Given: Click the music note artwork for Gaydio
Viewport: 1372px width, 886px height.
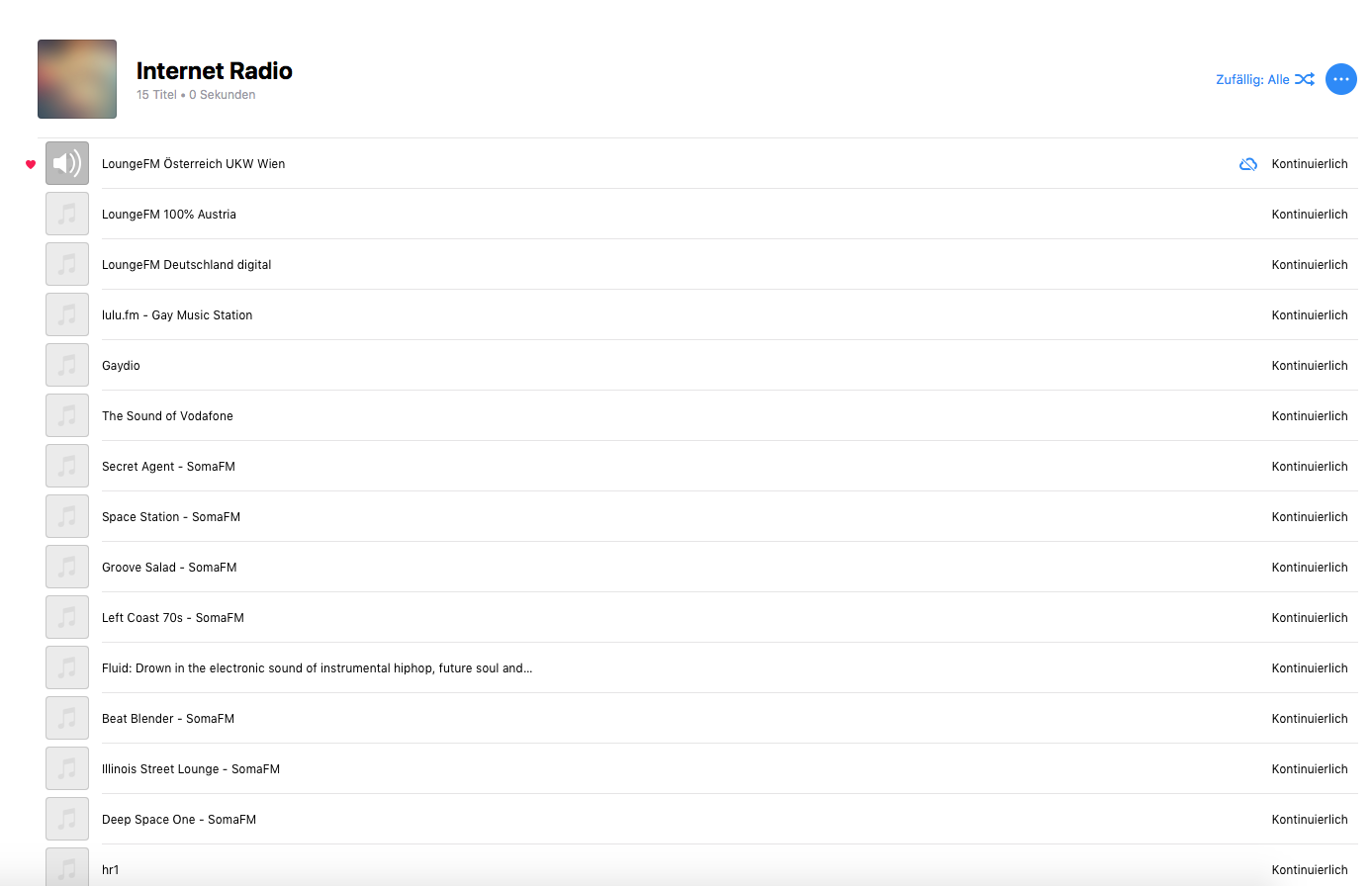Looking at the screenshot, I should tap(67, 365).
